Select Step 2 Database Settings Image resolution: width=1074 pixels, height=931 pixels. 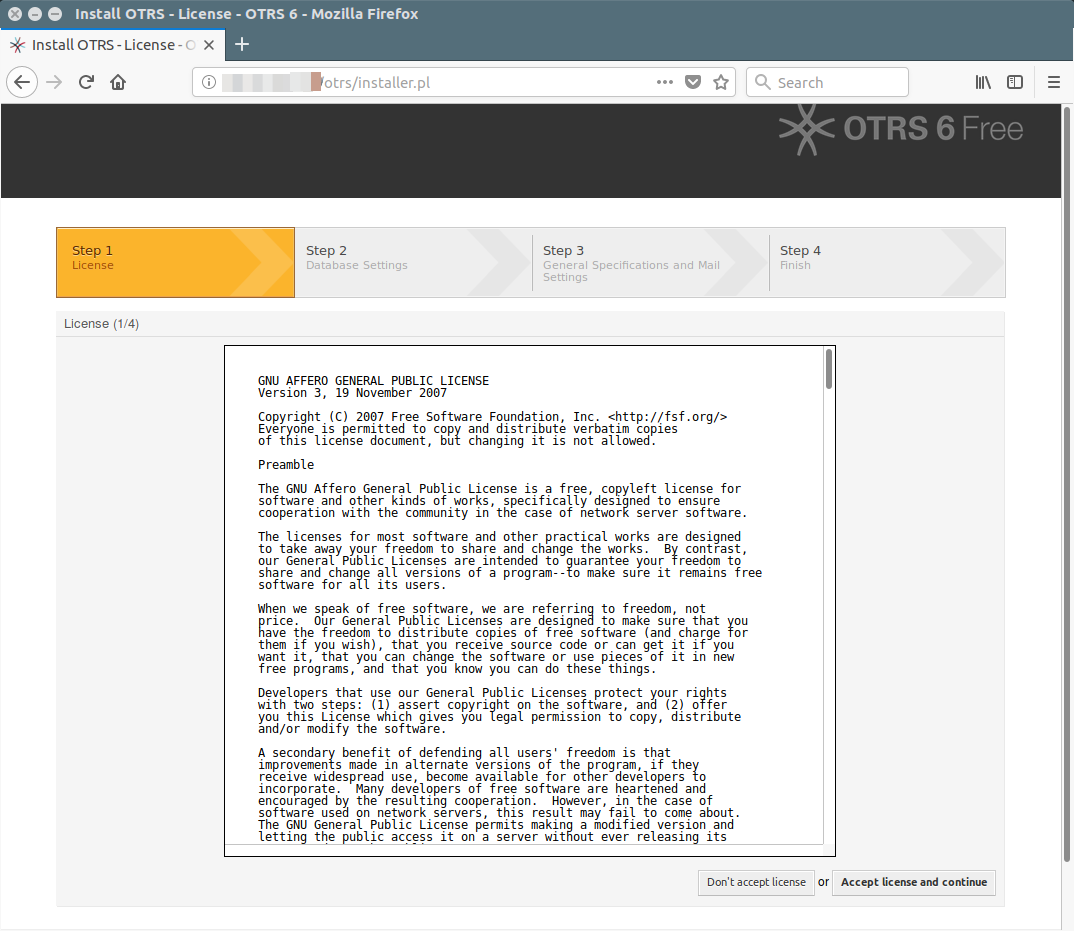point(414,262)
